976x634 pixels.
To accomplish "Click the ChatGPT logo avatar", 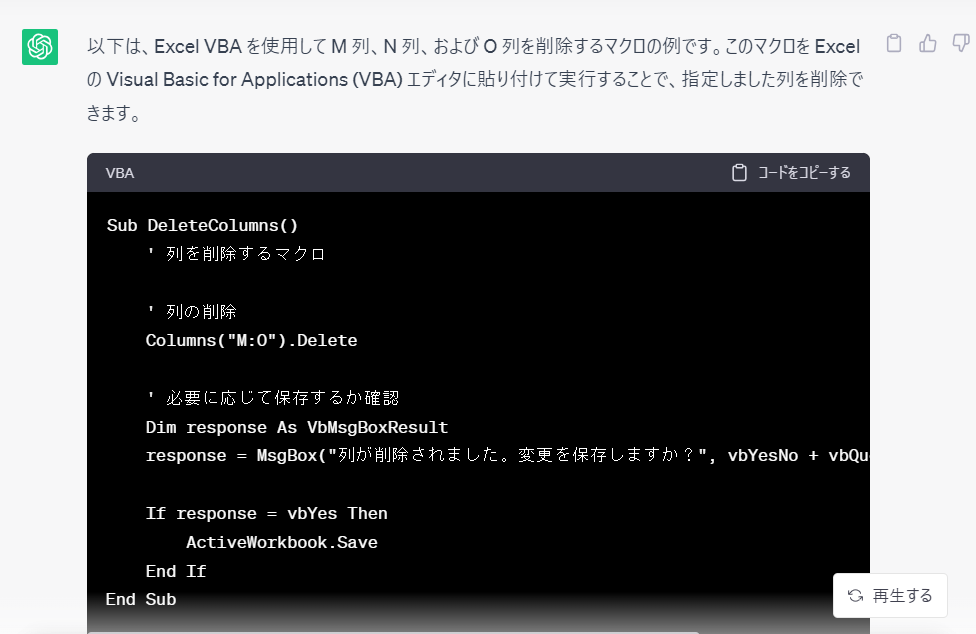I will (40, 47).
